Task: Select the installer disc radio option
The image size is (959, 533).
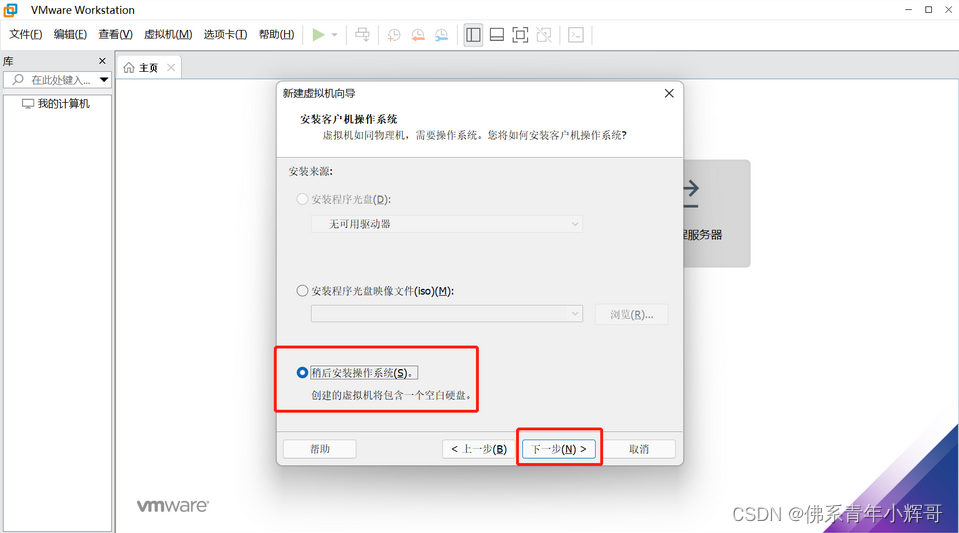Action: tap(302, 199)
